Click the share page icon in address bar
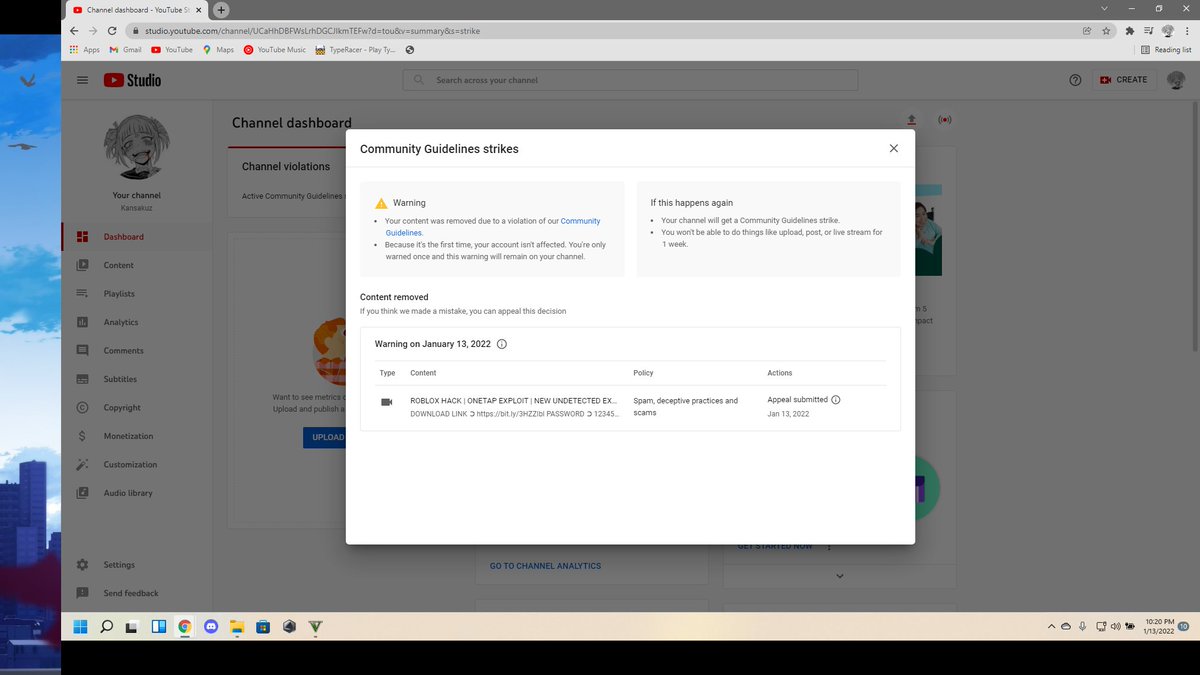 [1087, 31]
